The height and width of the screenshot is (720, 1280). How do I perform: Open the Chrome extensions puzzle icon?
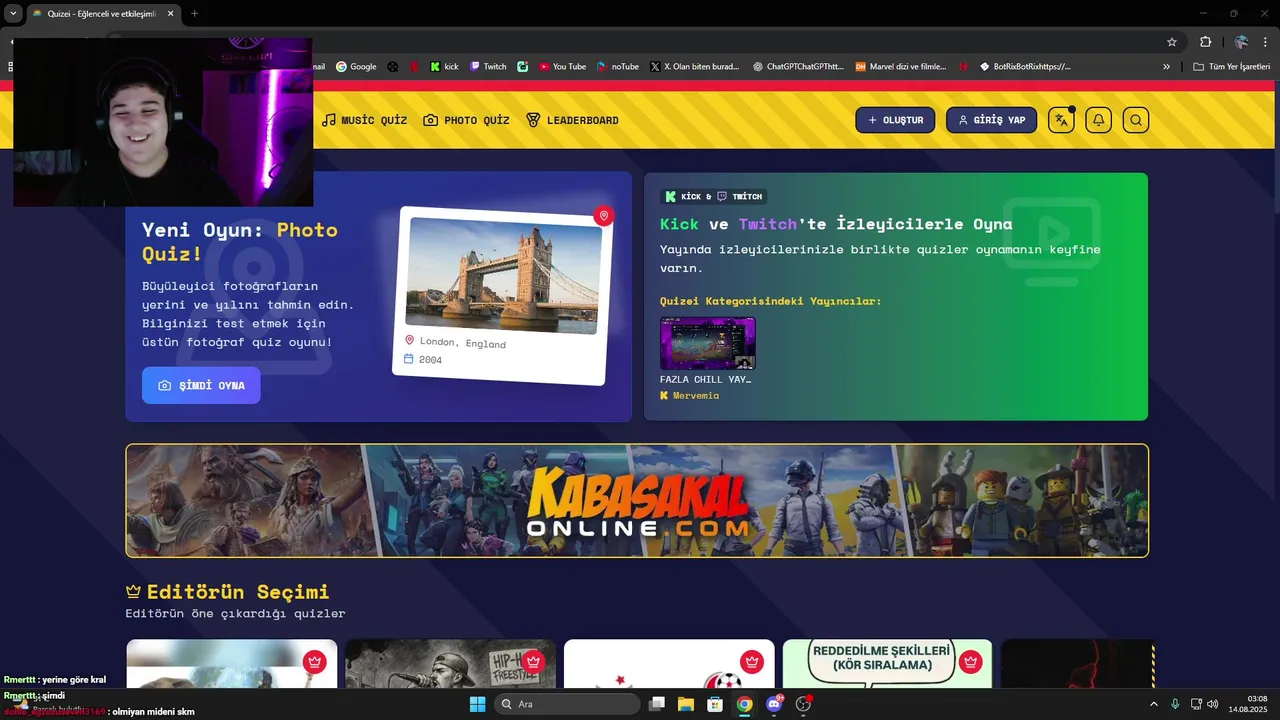1205,42
